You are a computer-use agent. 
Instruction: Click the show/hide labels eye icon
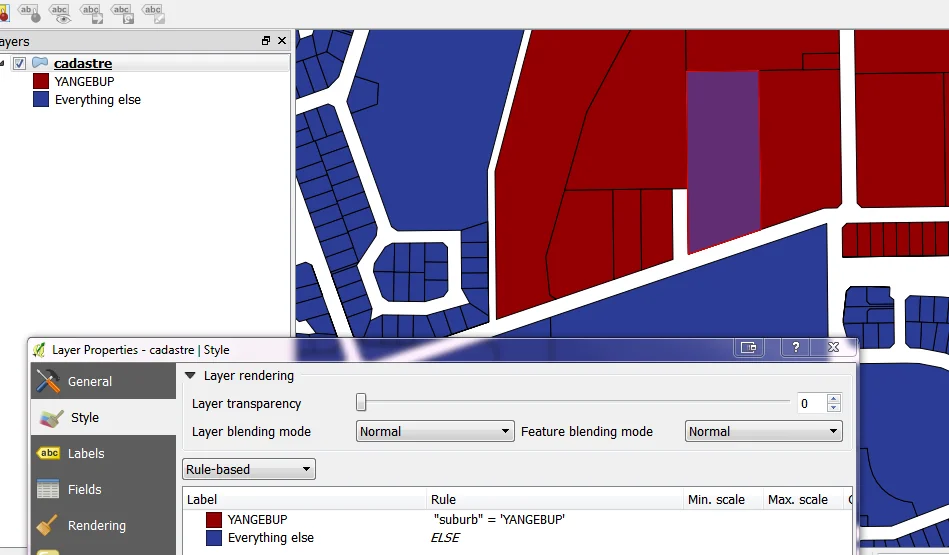[61, 12]
